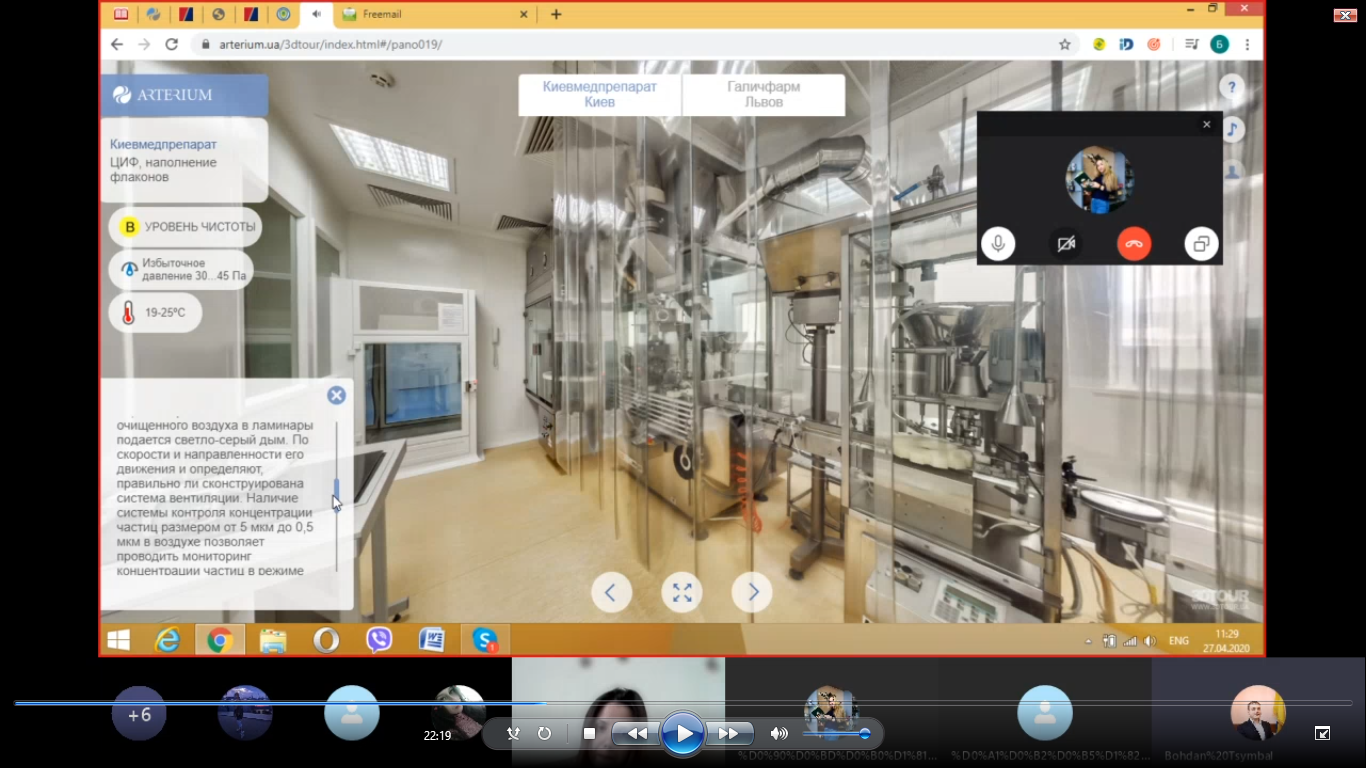Image resolution: width=1366 pixels, height=768 pixels.
Task: Switch to the Freemail tab
Action: [x=432, y=15]
